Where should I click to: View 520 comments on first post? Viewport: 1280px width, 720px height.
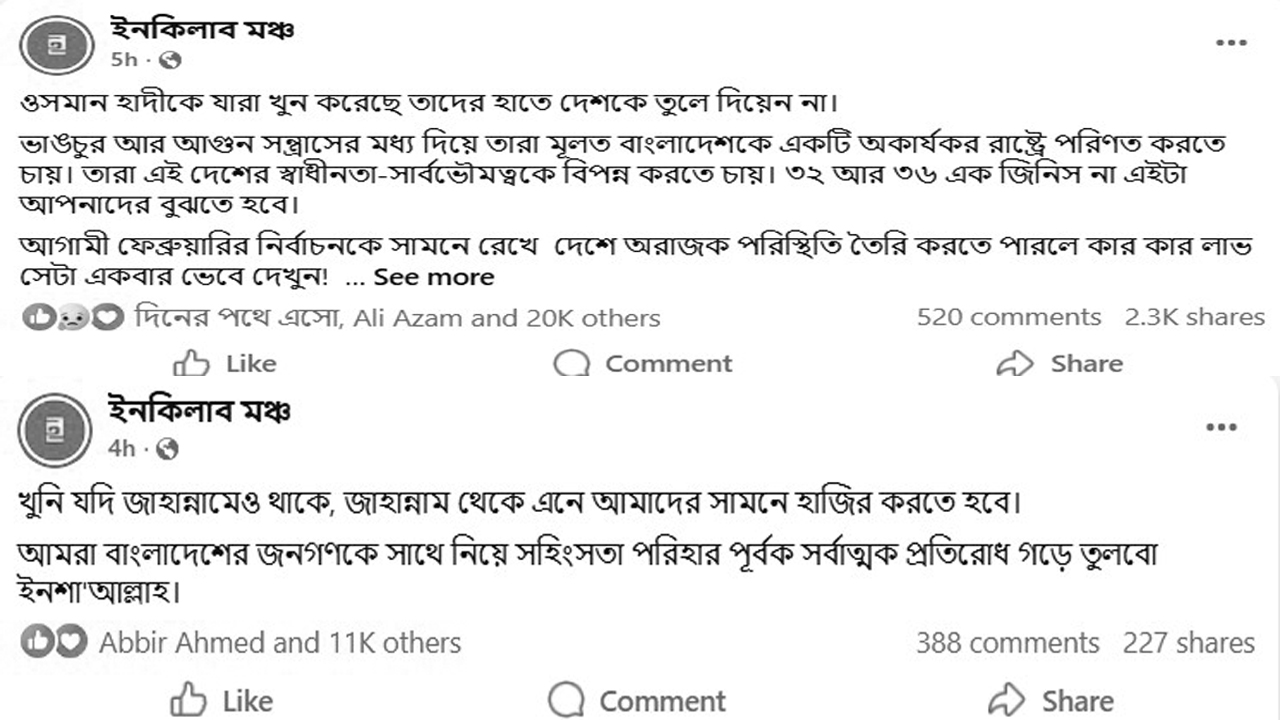(1008, 318)
